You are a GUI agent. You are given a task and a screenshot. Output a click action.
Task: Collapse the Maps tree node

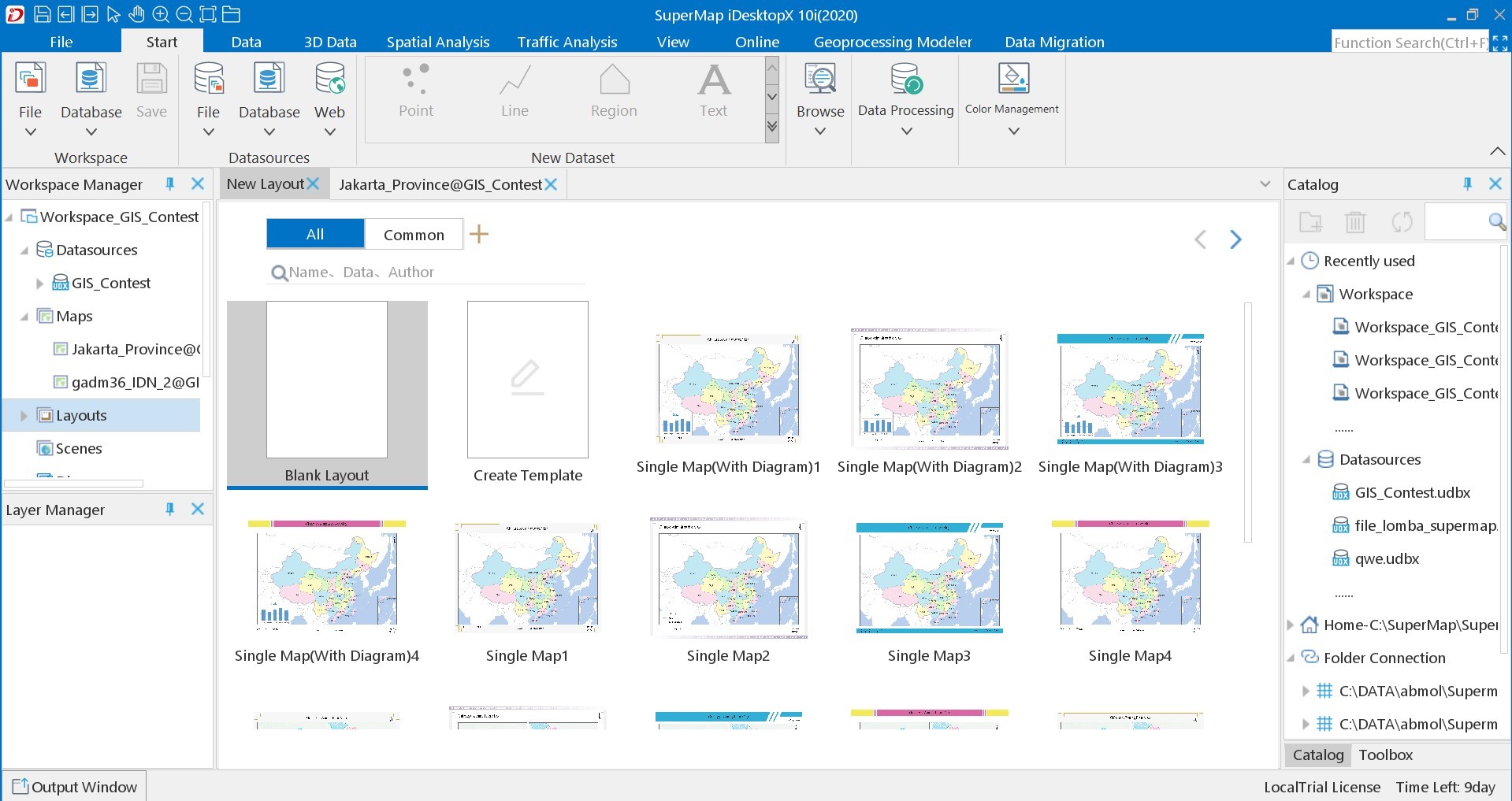[x=24, y=317]
